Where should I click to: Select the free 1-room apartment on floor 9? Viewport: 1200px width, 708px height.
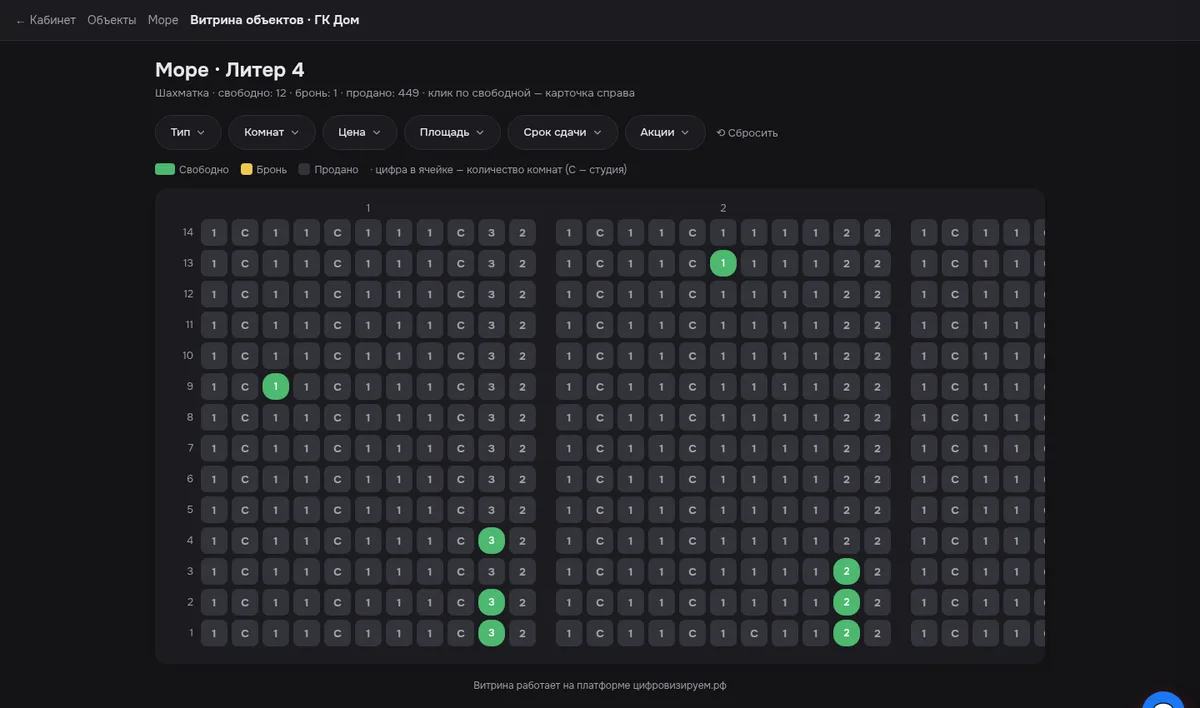point(276,387)
